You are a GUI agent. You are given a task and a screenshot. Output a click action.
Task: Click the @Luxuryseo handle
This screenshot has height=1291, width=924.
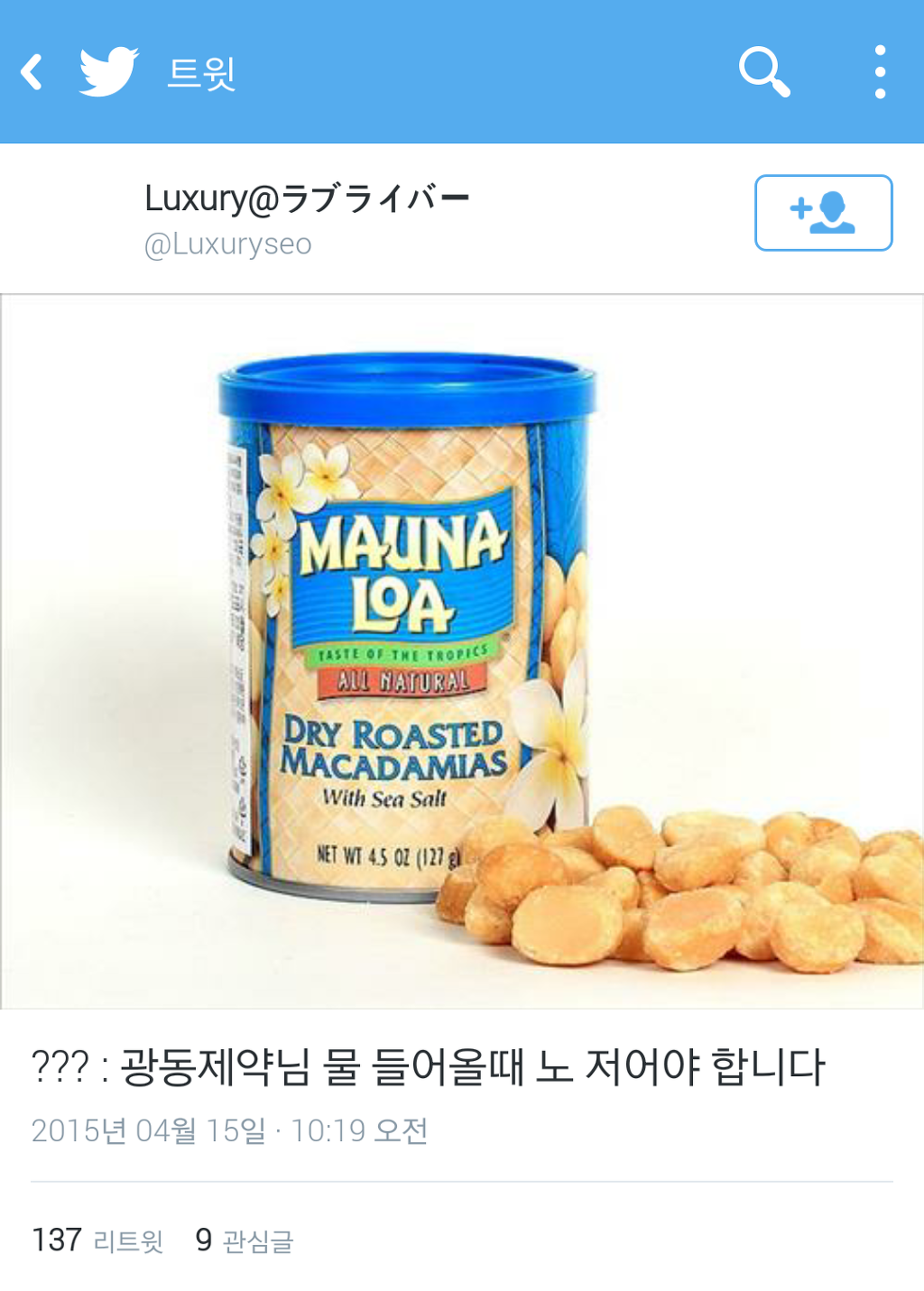[x=228, y=244]
